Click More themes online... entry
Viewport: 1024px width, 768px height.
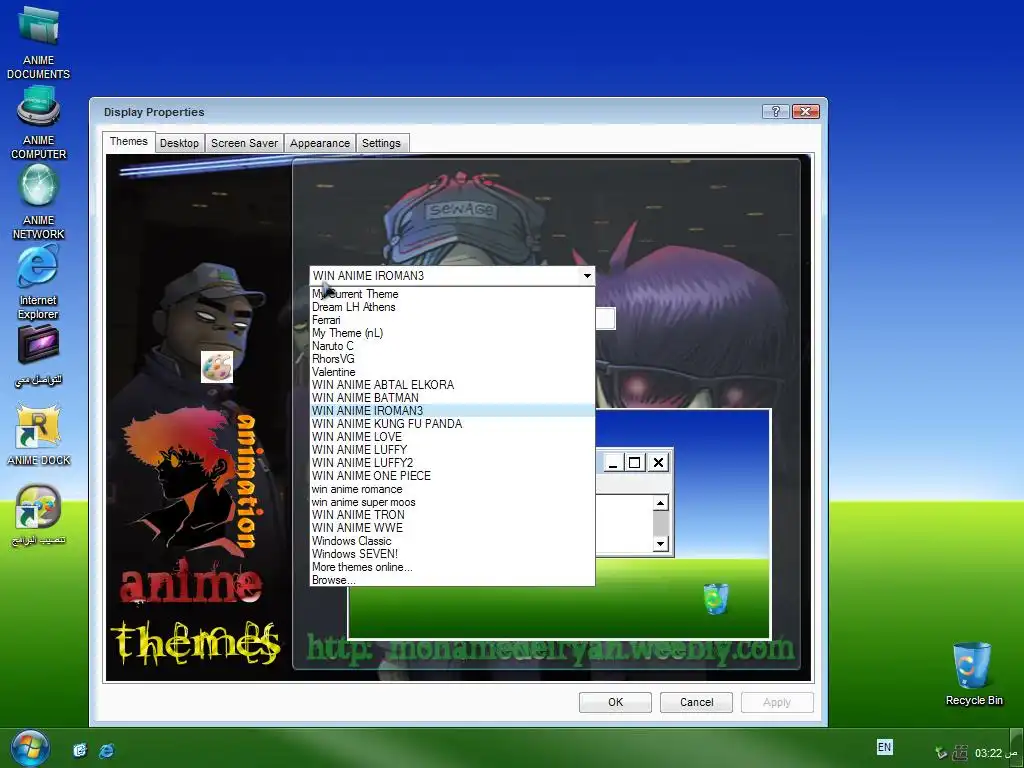point(452,567)
